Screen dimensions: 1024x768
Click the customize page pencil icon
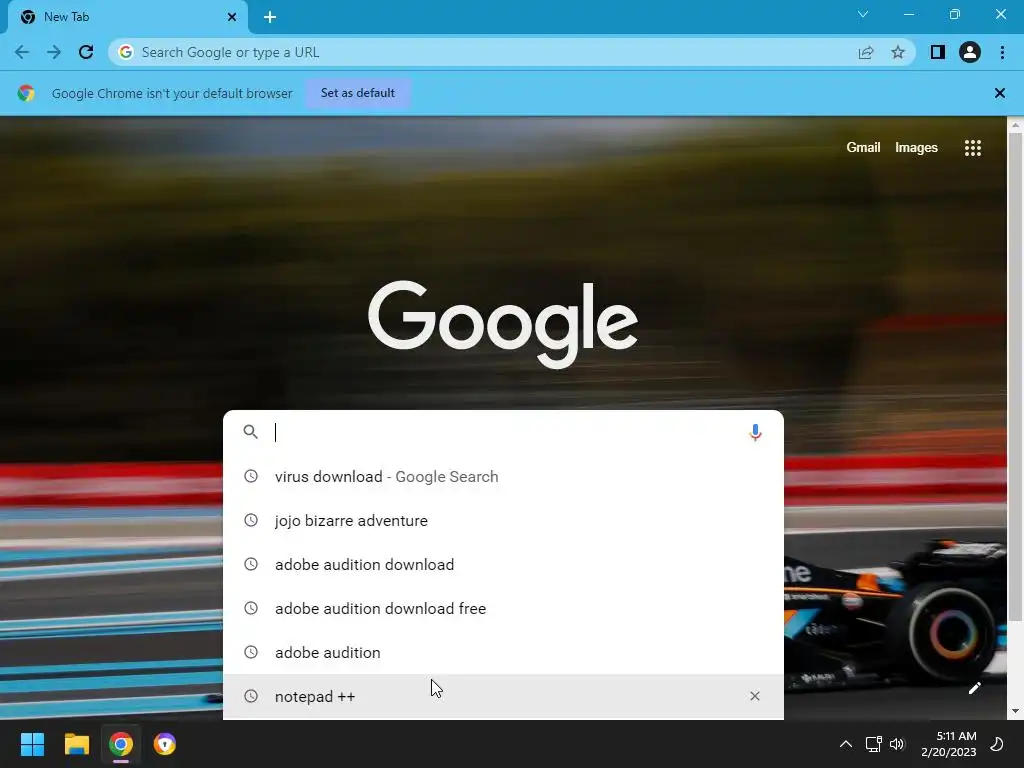pos(974,688)
